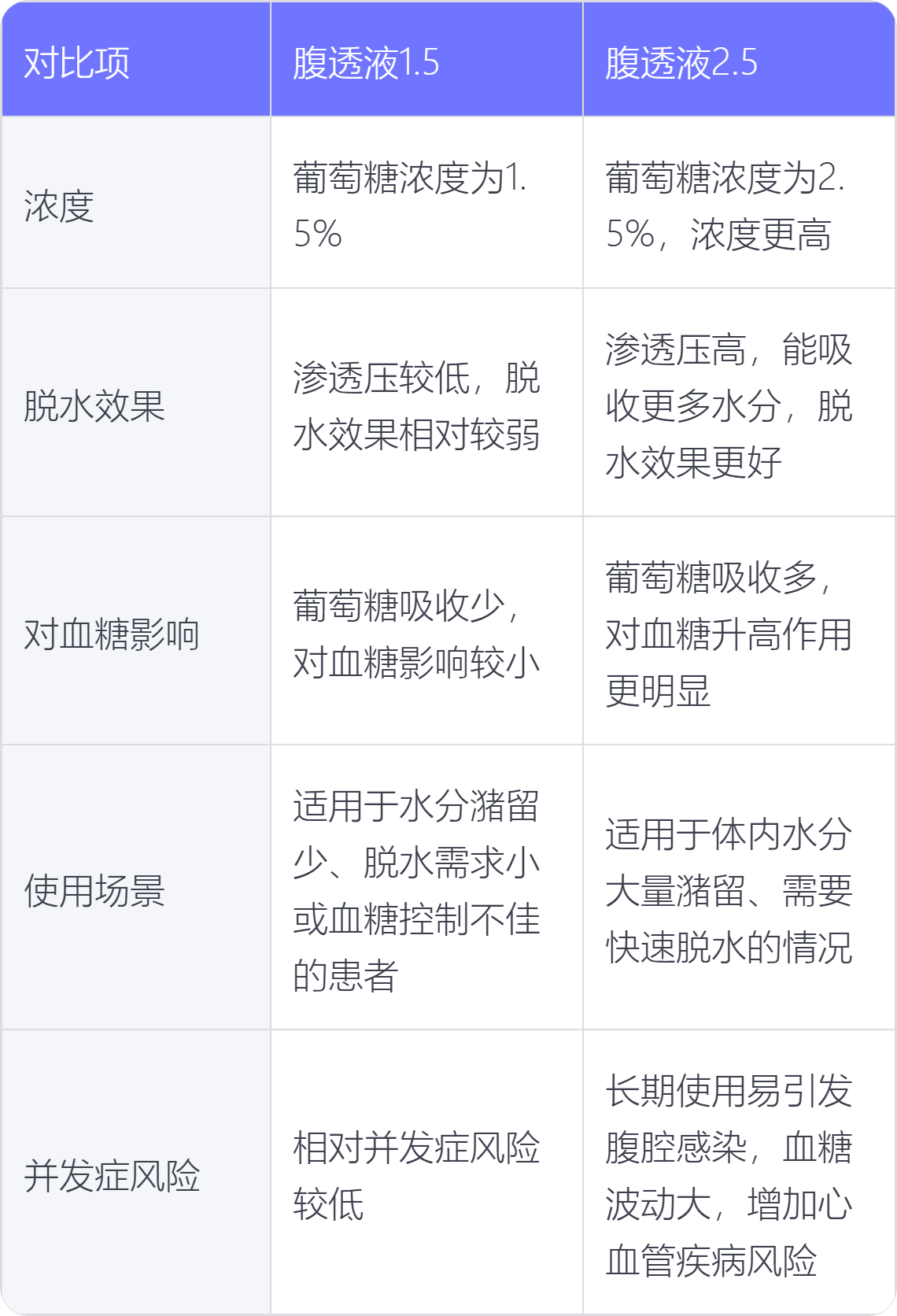Click cell 渗透压较低，脱水效果相对较弱

point(426,403)
